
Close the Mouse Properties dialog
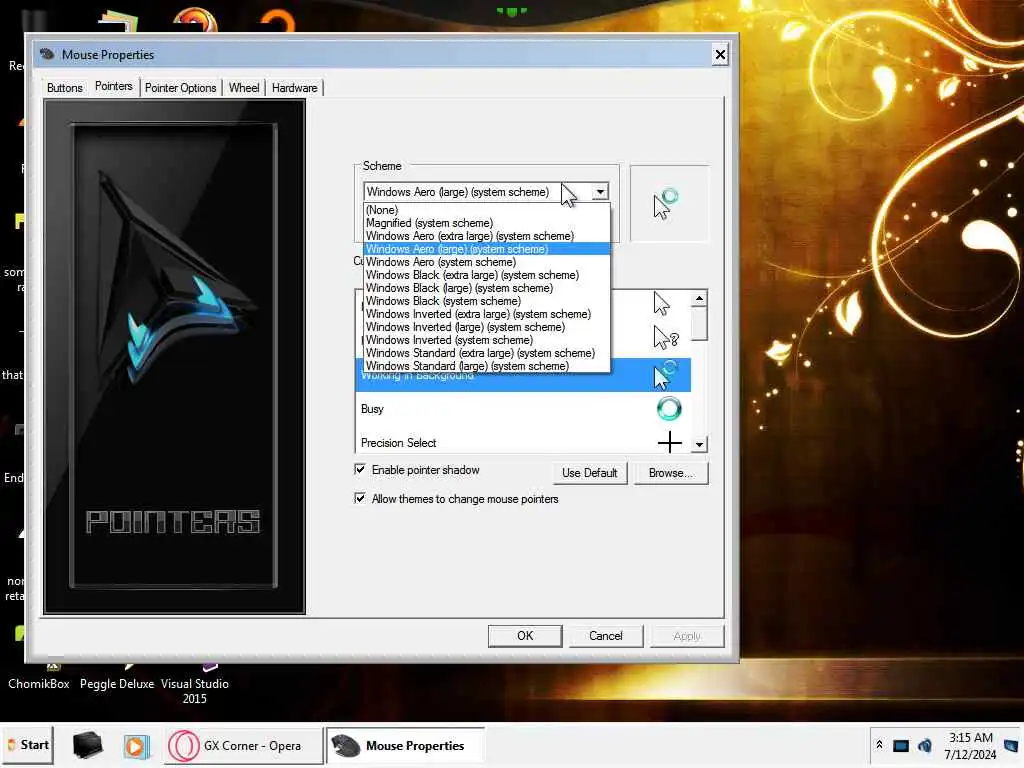click(720, 55)
